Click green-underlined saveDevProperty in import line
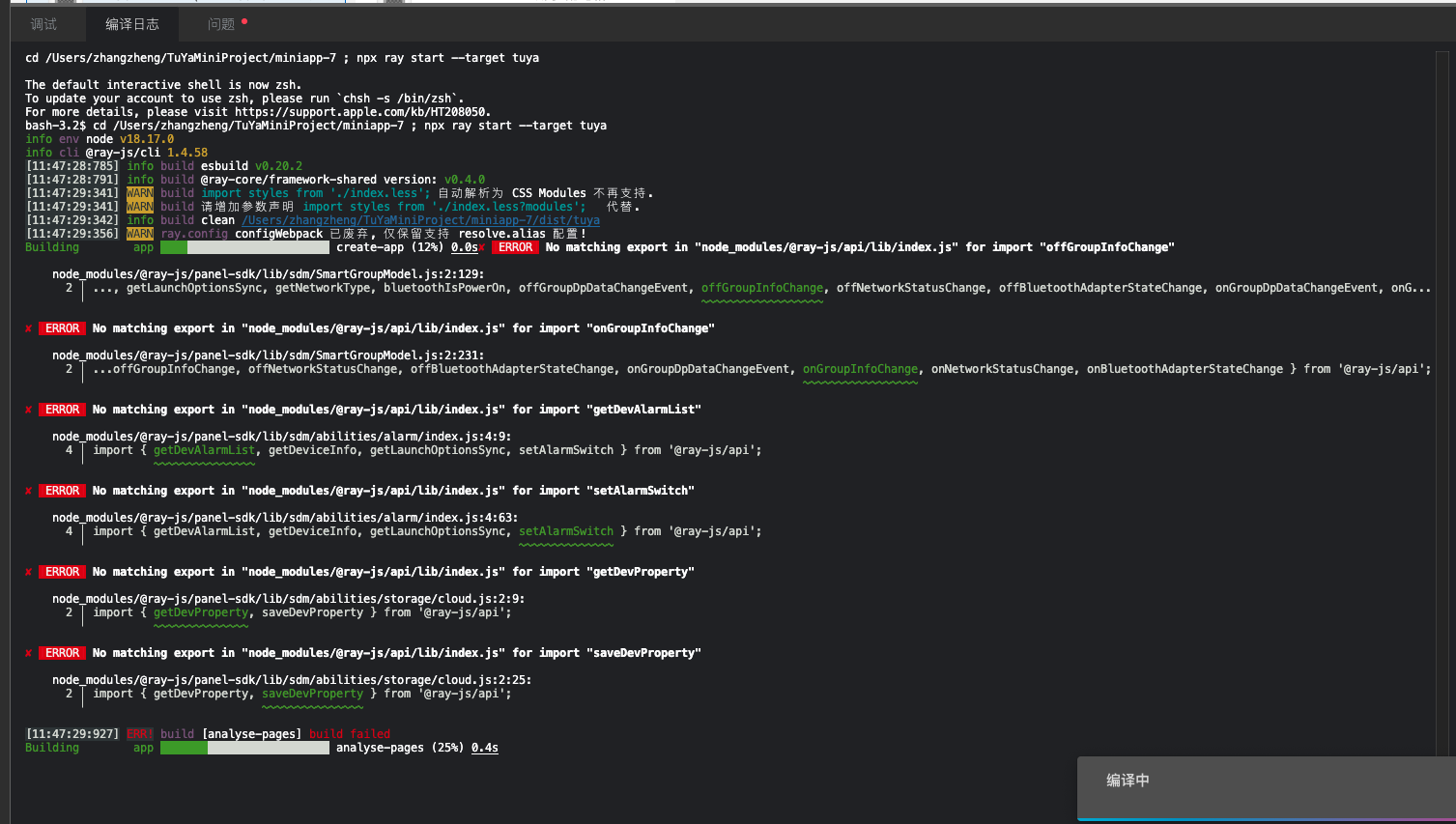Image resolution: width=1456 pixels, height=824 pixels. point(312,694)
